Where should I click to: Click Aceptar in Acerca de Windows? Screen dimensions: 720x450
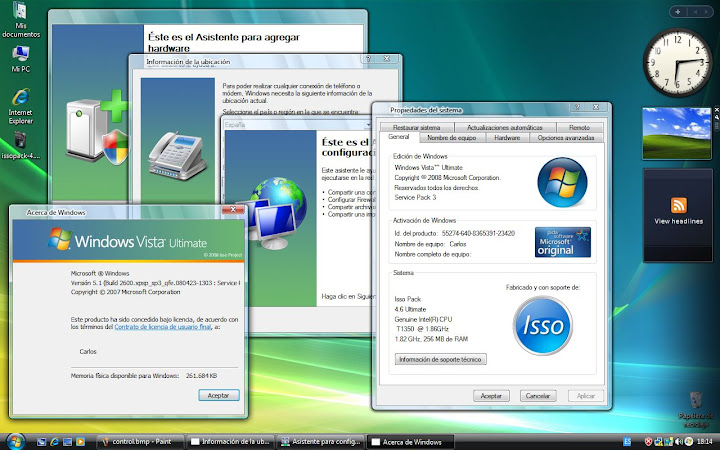tap(219, 395)
